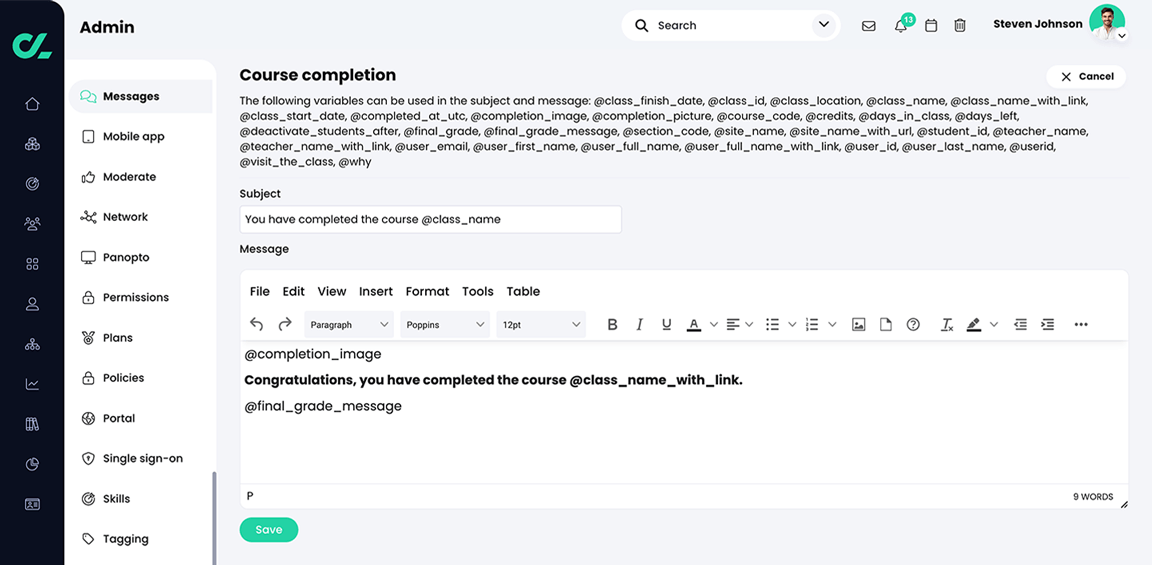
Task: Click Steven Johnson's profile avatar
Action: click(1106, 24)
